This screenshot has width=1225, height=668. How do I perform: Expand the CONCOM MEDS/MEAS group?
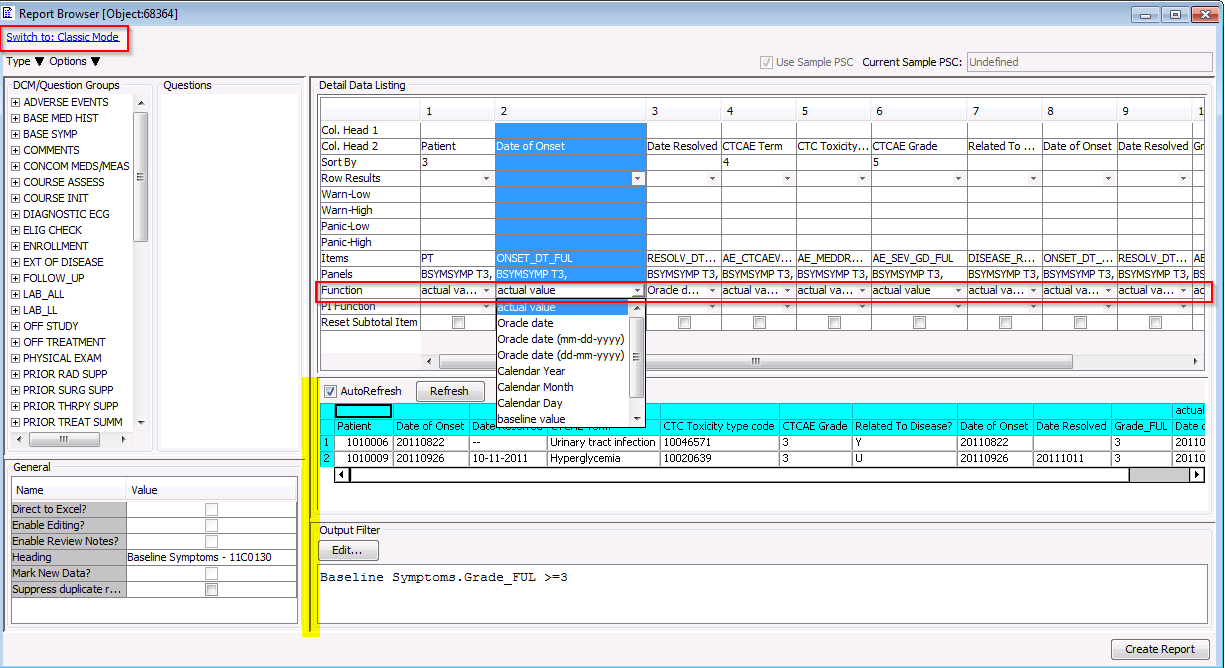[x=16, y=166]
